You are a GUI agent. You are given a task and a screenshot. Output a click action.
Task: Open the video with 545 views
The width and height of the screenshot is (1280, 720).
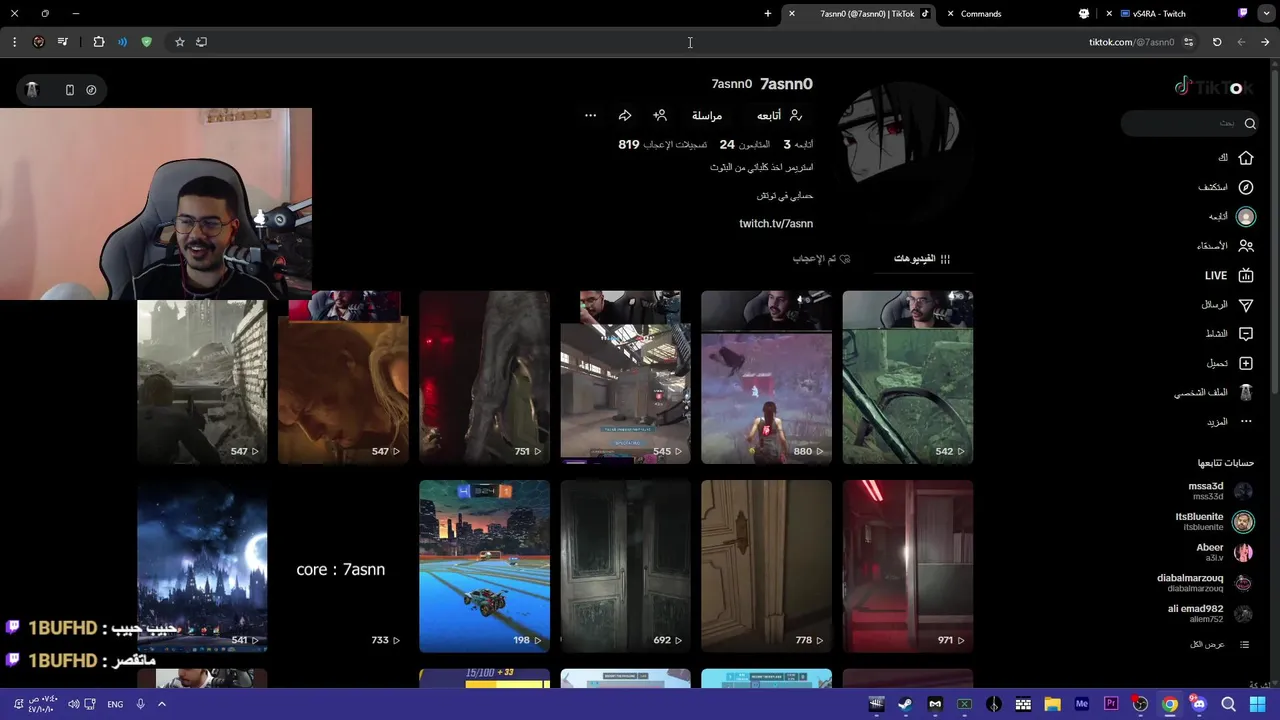coord(625,377)
